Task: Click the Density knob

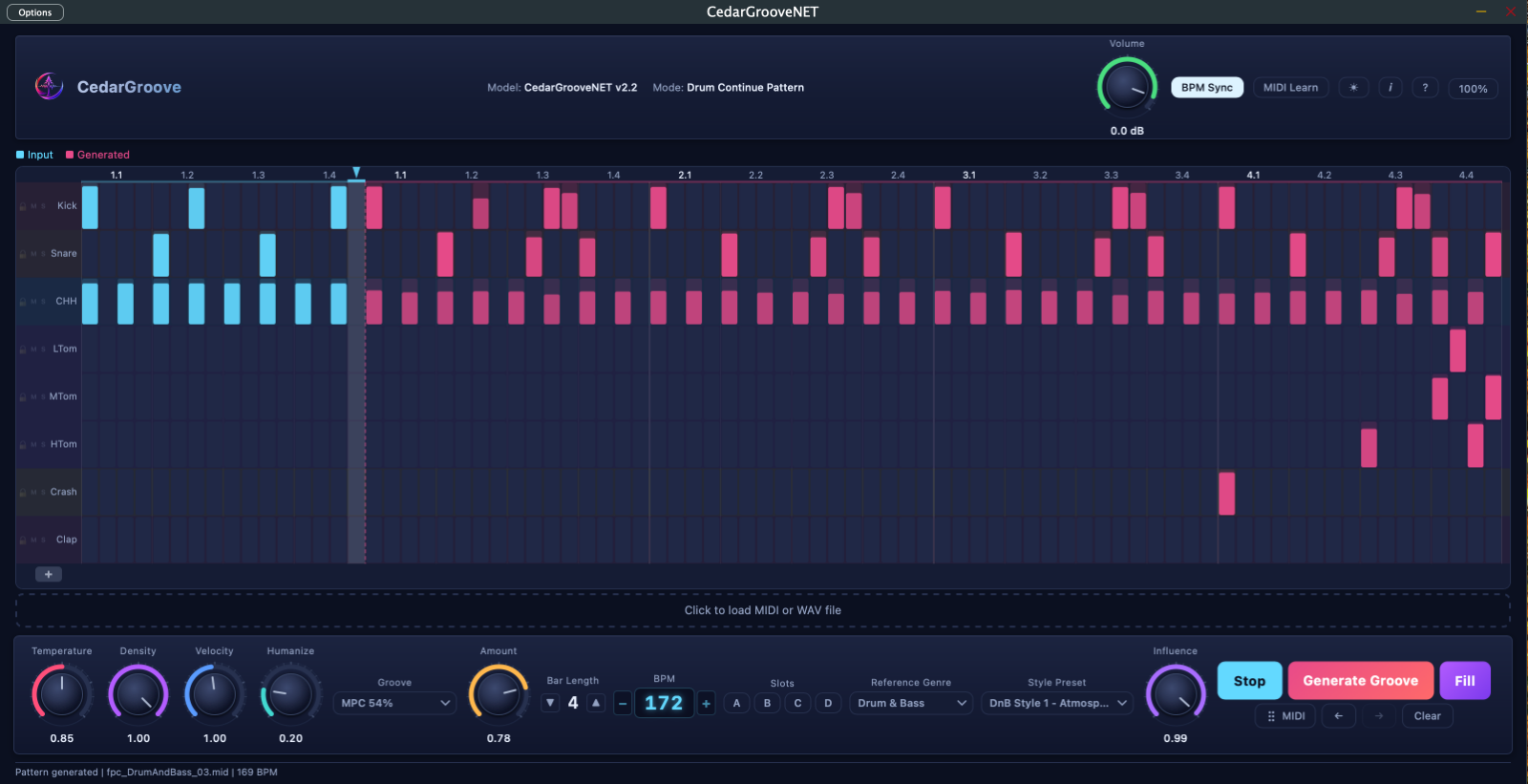Action: pyautogui.click(x=138, y=693)
